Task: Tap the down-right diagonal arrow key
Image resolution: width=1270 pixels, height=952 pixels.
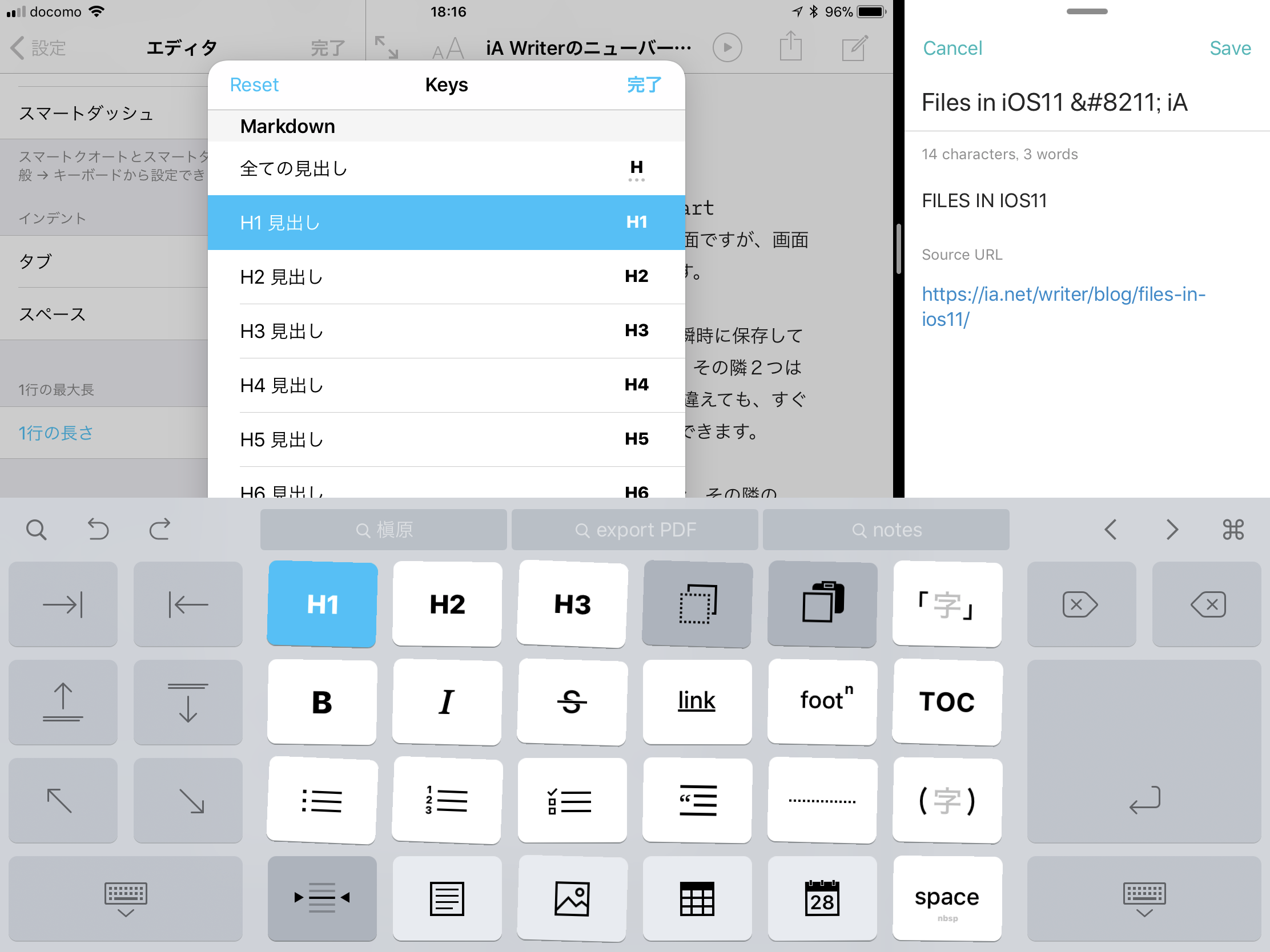Action: coord(188,801)
